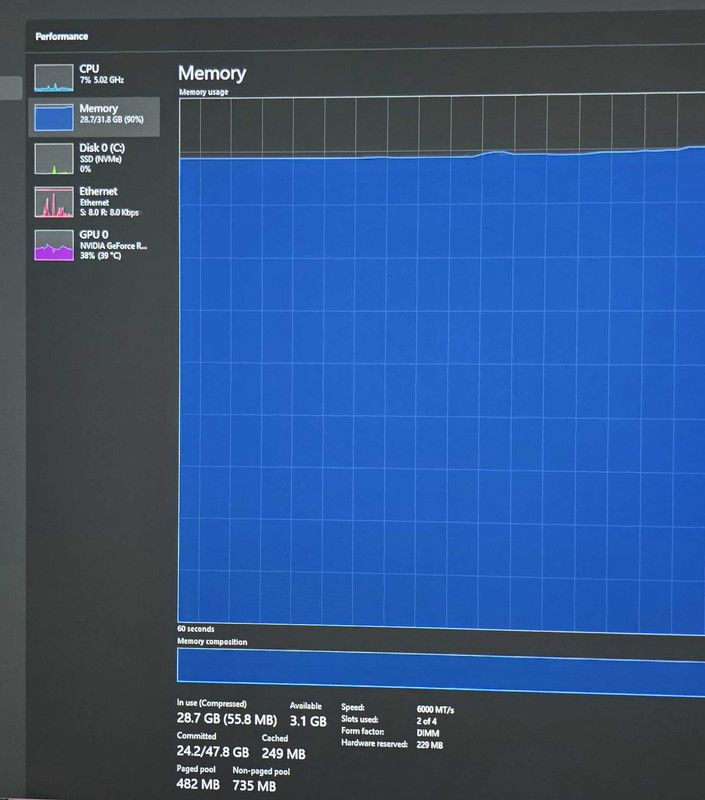Click the Committed label

196,736
